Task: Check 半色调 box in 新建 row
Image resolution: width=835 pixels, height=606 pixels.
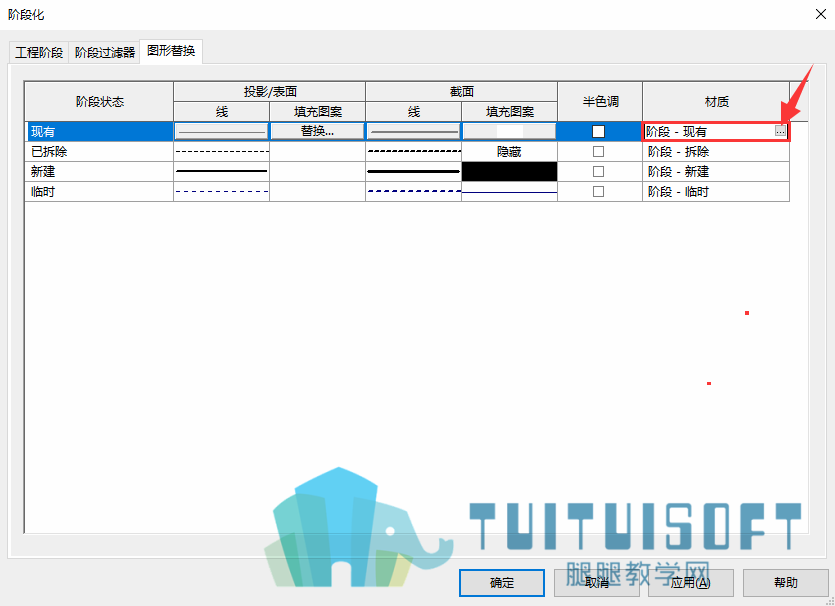Action: tap(599, 171)
